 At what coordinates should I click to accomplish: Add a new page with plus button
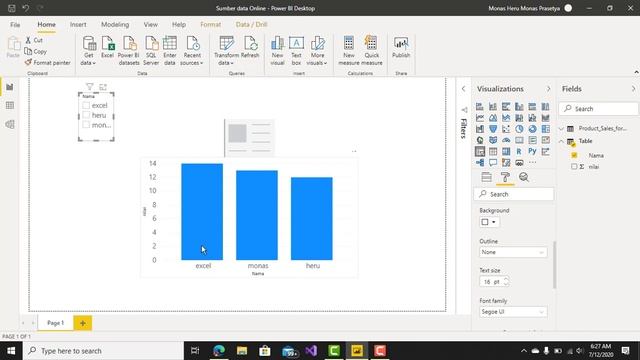coord(82,323)
